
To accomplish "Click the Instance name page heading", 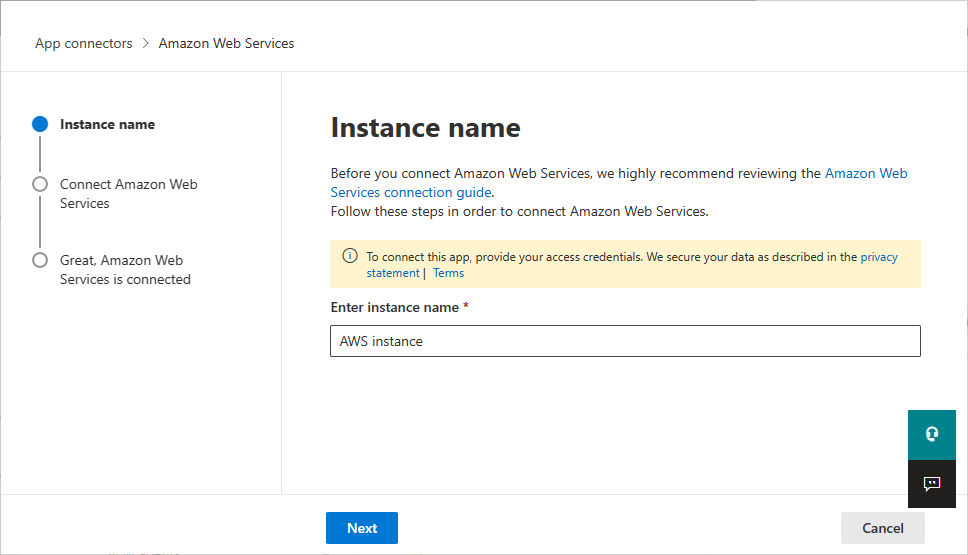I will click(425, 128).
